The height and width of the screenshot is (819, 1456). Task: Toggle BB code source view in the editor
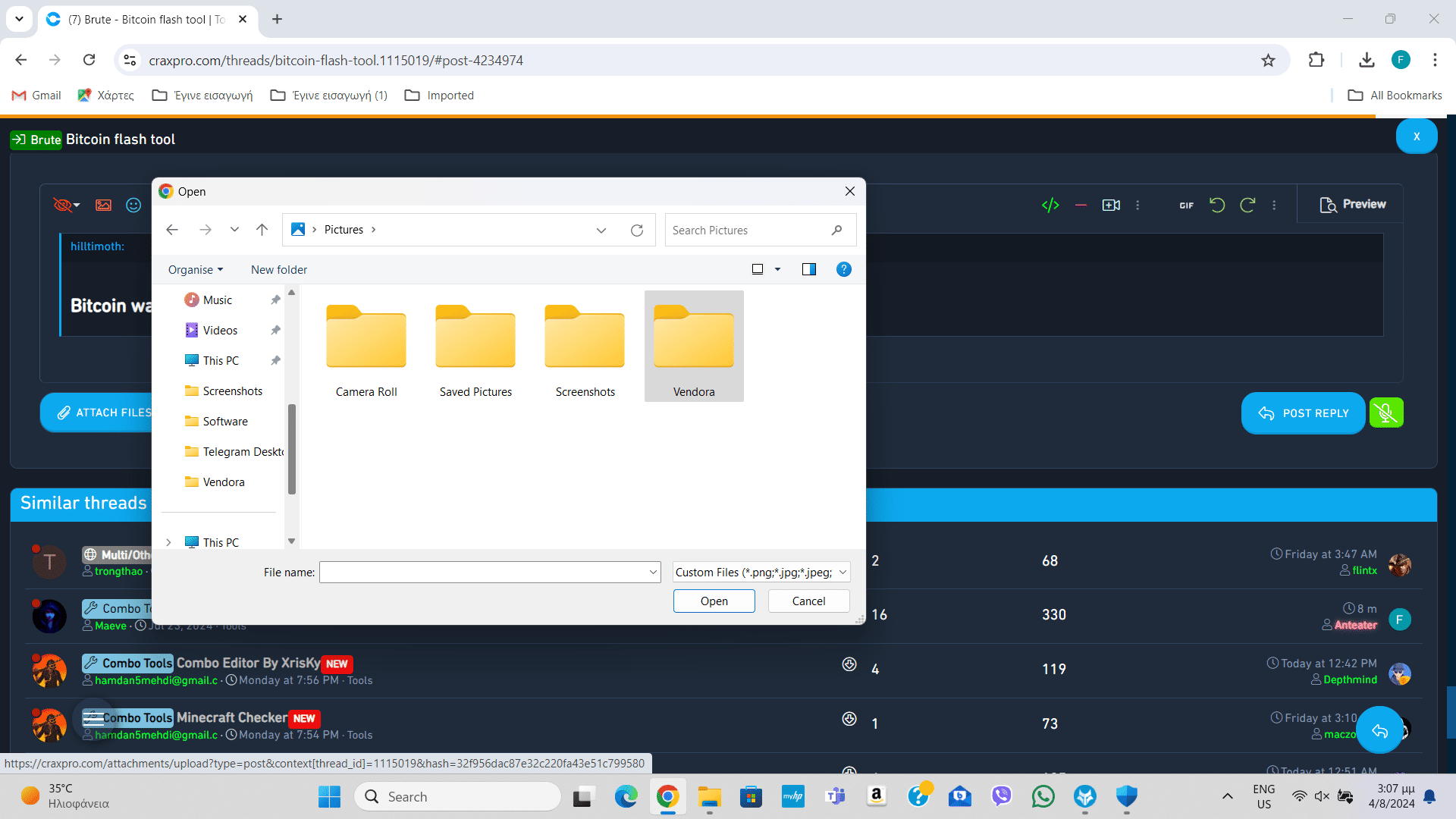(1050, 205)
